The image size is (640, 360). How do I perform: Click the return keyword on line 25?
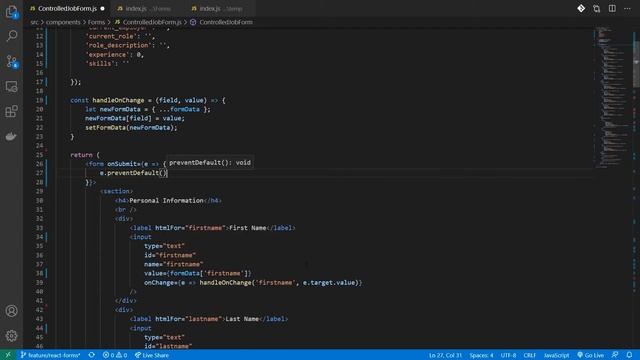click(81, 155)
